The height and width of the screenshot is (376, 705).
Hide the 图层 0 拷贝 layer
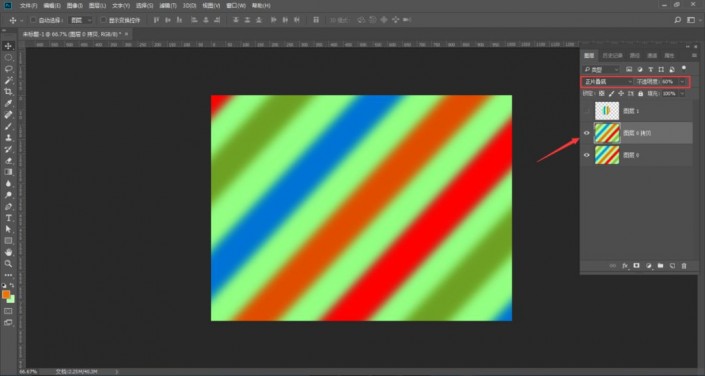(x=586, y=133)
